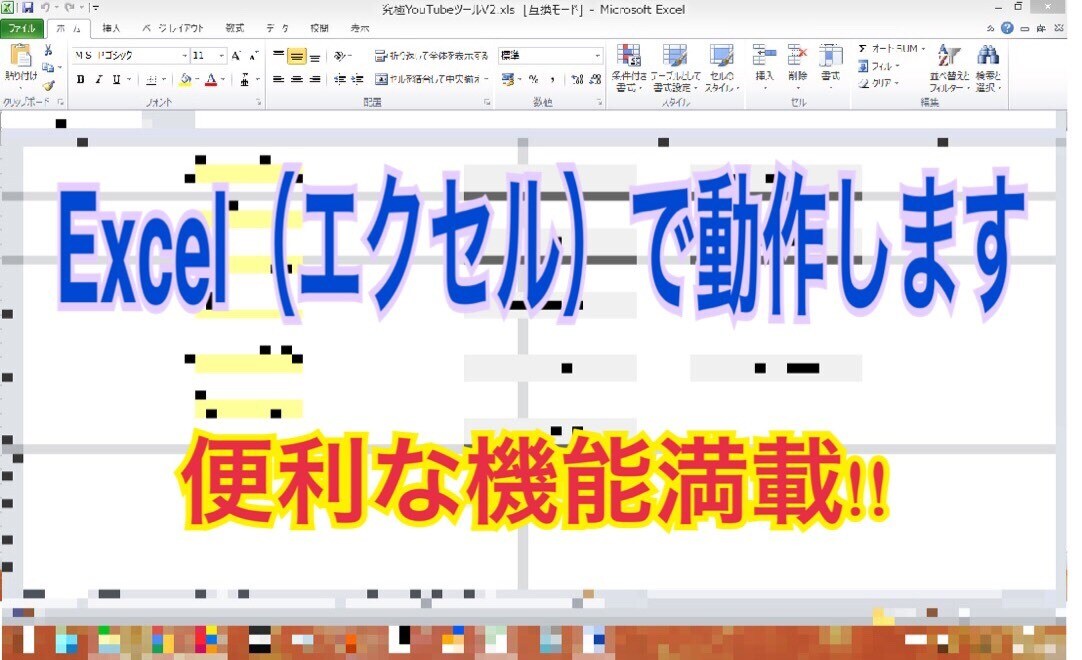Increase font size with the large A
Image resolution: width=1082 pixels, height=660 pixels.
(236, 55)
